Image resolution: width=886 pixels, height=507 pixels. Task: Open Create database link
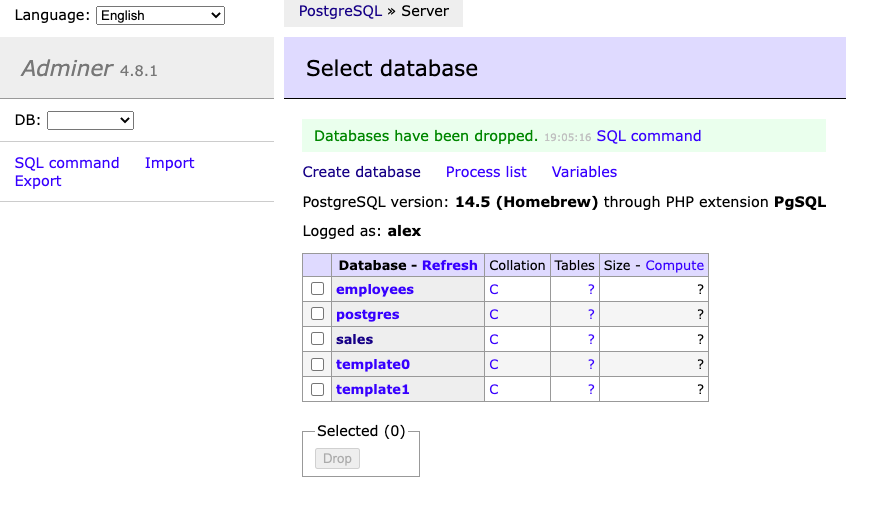pos(361,172)
